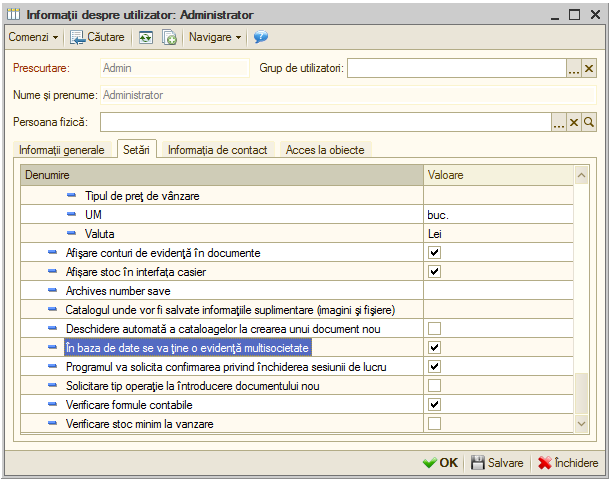
Task: Click the Căutare search icon
Action: (x=78, y=37)
